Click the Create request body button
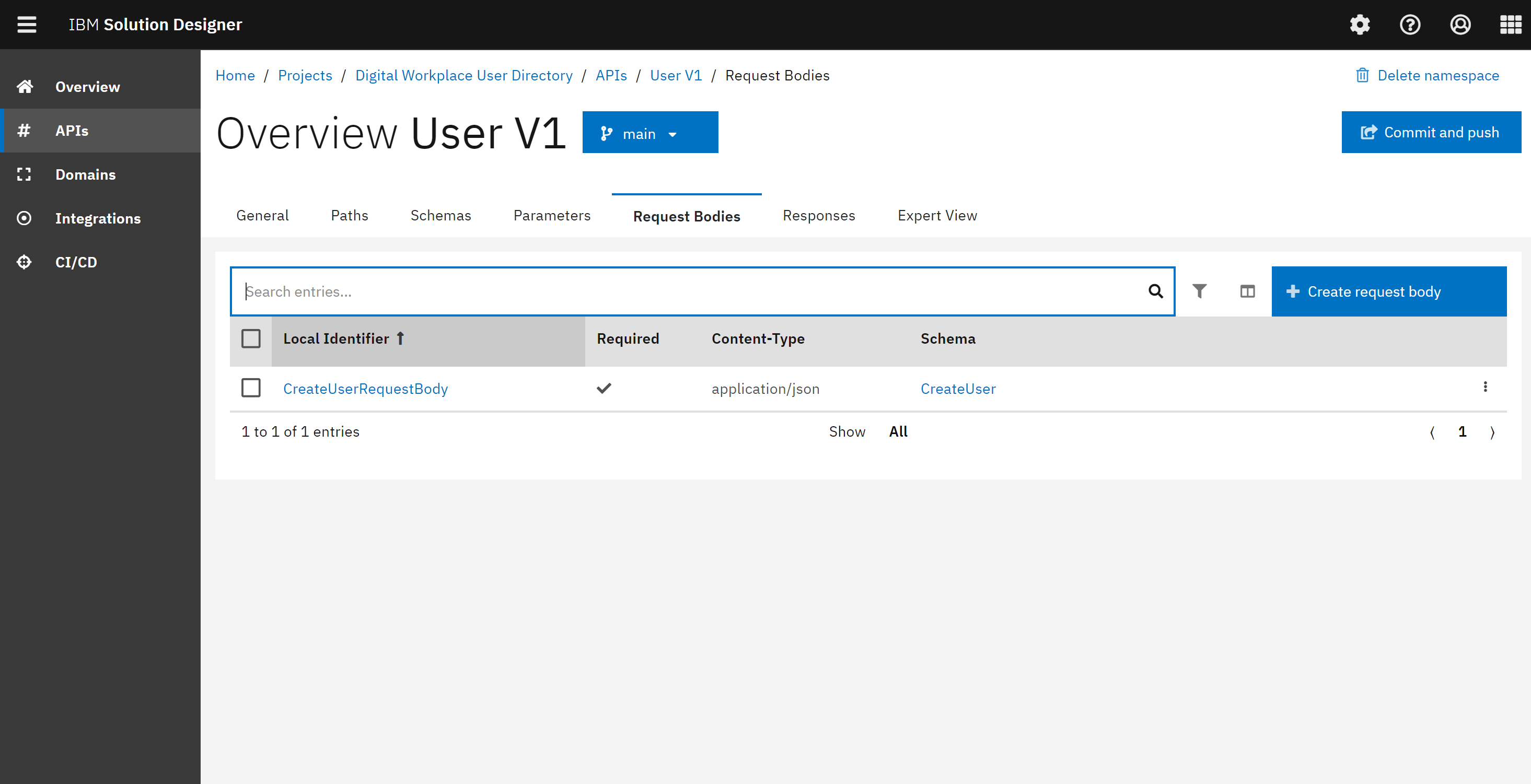The width and height of the screenshot is (1531, 784). pos(1388,291)
